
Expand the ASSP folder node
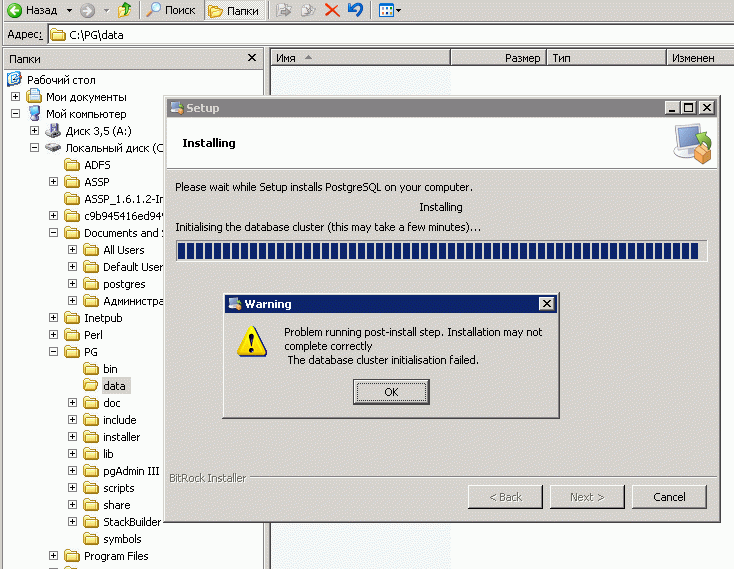(53, 182)
